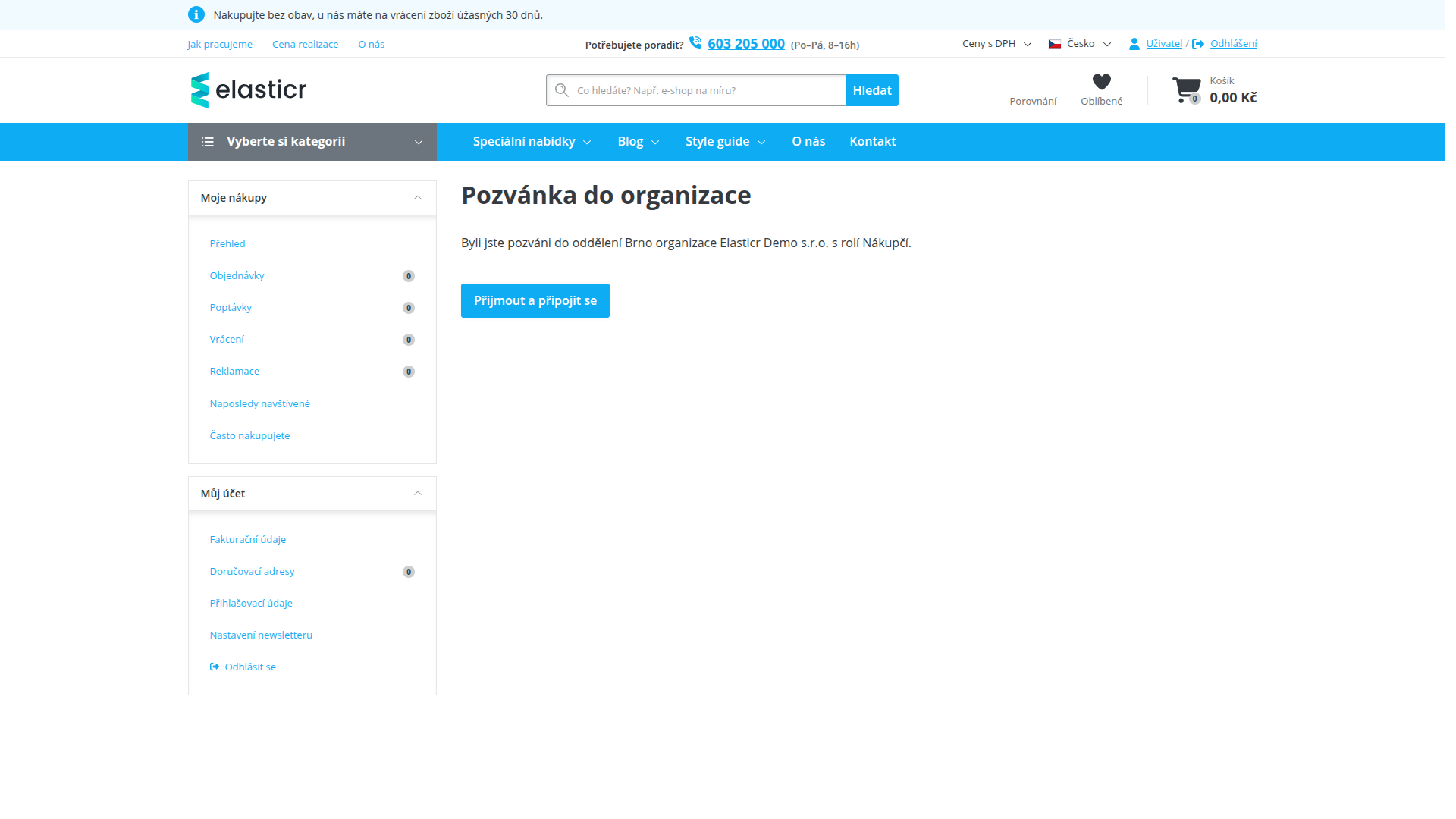Image resolution: width=1456 pixels, height=819 pixels.
Task: Click the info icon in the top banner
Action: pos(196,14)
